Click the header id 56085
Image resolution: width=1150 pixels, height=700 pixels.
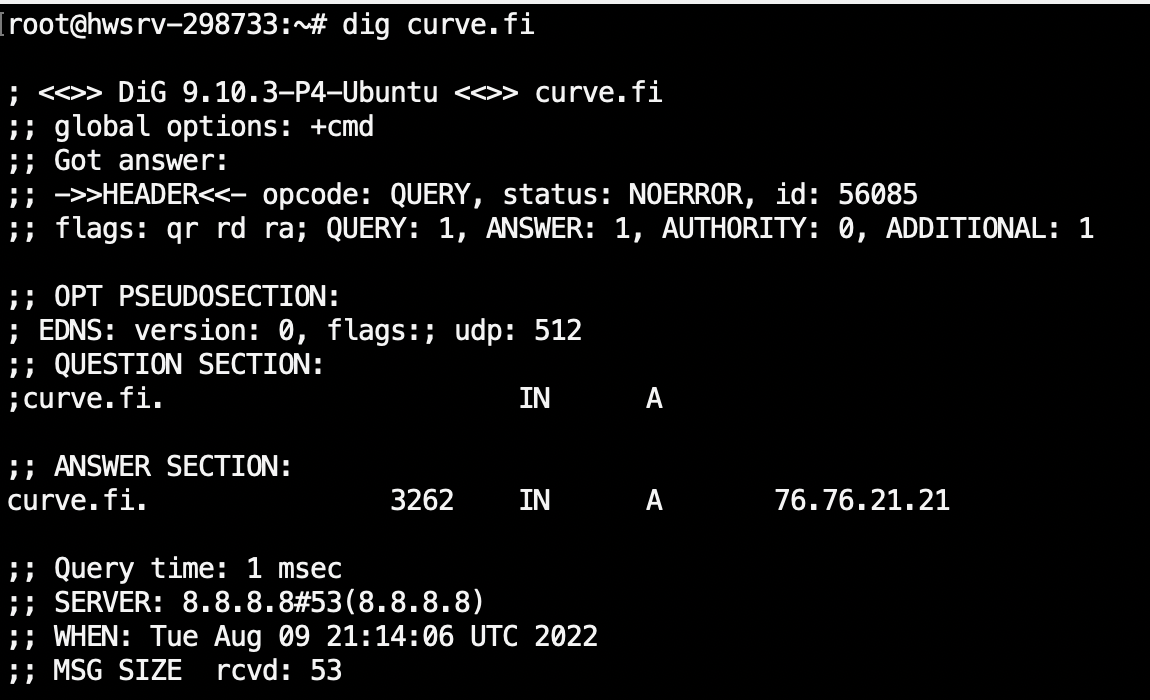click(846, 195)
